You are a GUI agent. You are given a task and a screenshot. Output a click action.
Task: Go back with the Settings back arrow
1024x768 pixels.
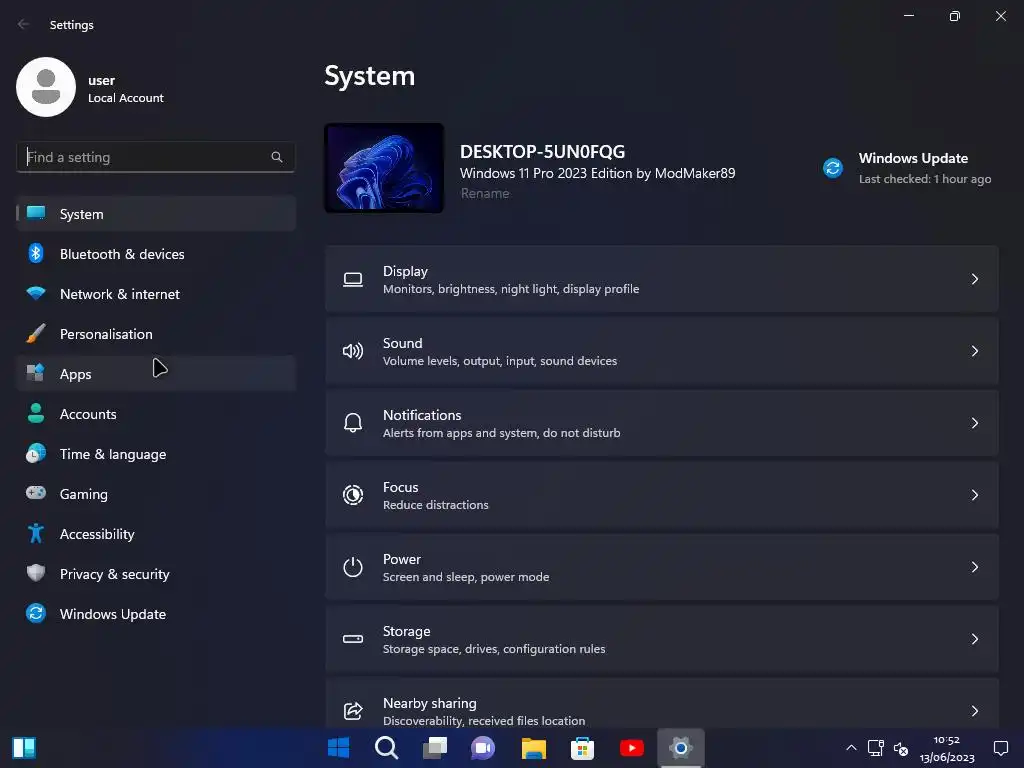[x=24, y=24]
